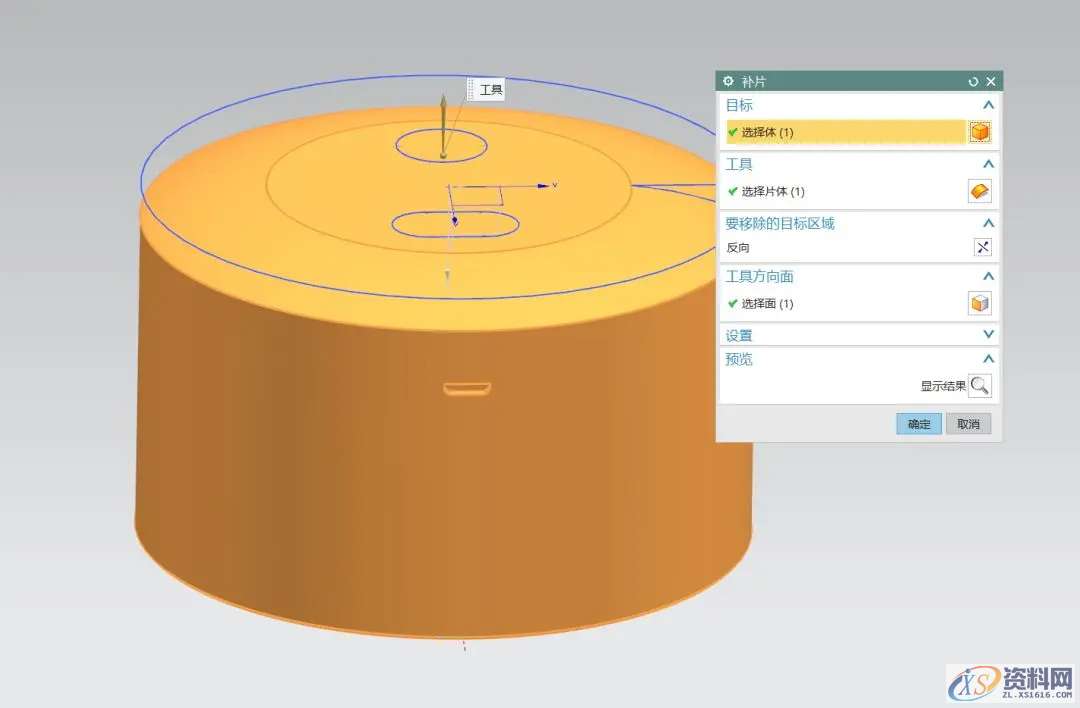Collapse the 工具 (Tool) section
The image size is (1080, 708).
[988, 164]
